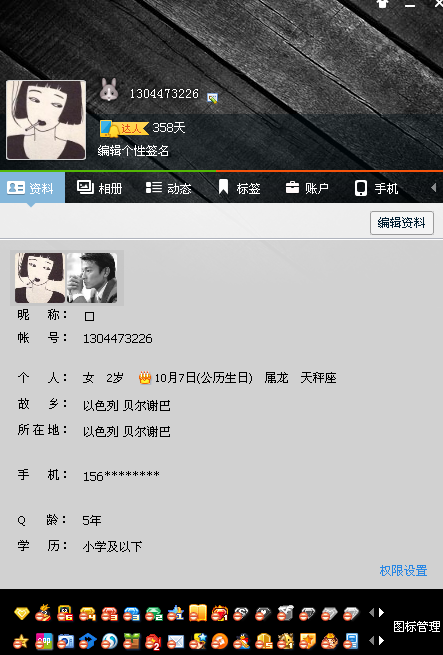Click the birthday crown icon beside 10月7日
The height and width of the screenshot is (655, 443).
click(x=145, y=378)
